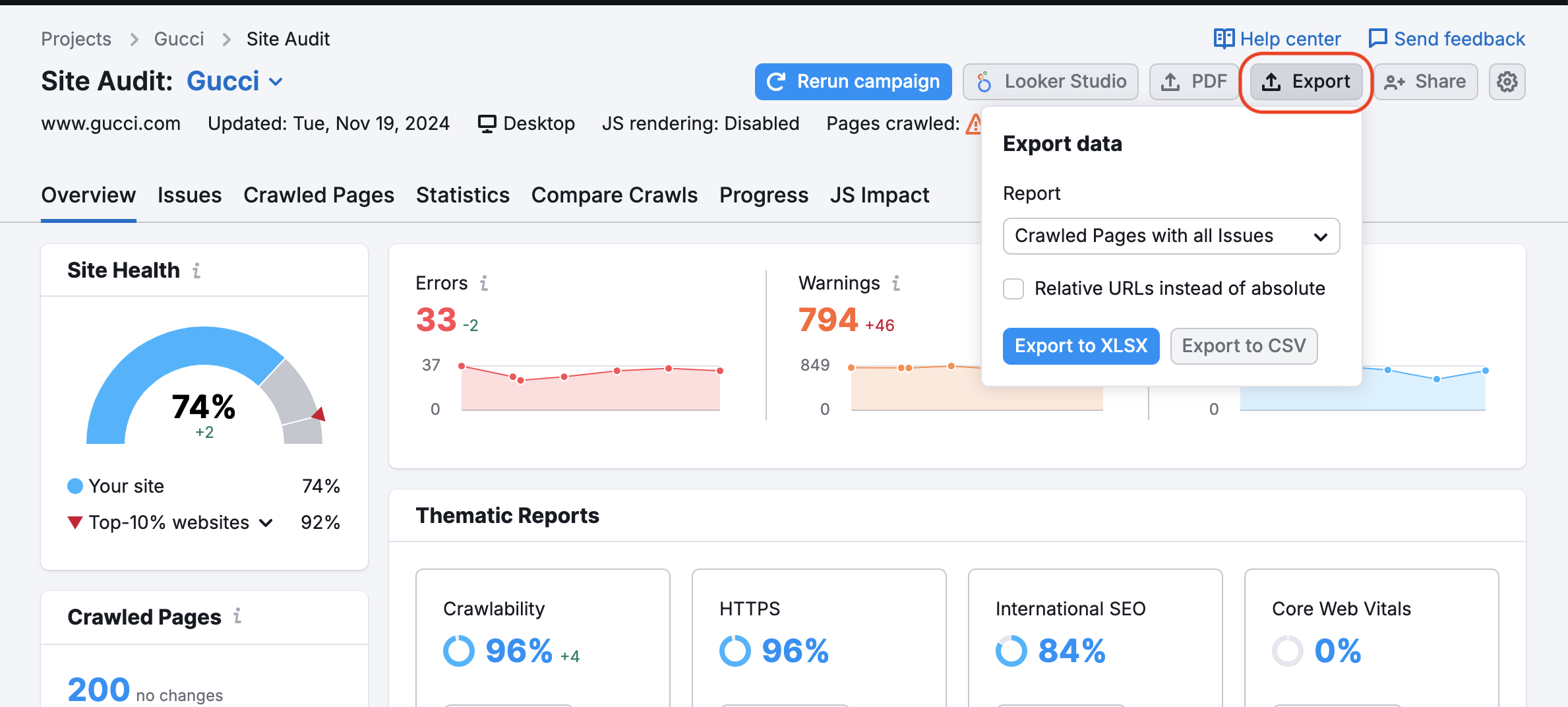Image resolution: width=1568 pixels, height=707 pixels.
Task: Click Export to XLSX
Action: point(1081,346)
